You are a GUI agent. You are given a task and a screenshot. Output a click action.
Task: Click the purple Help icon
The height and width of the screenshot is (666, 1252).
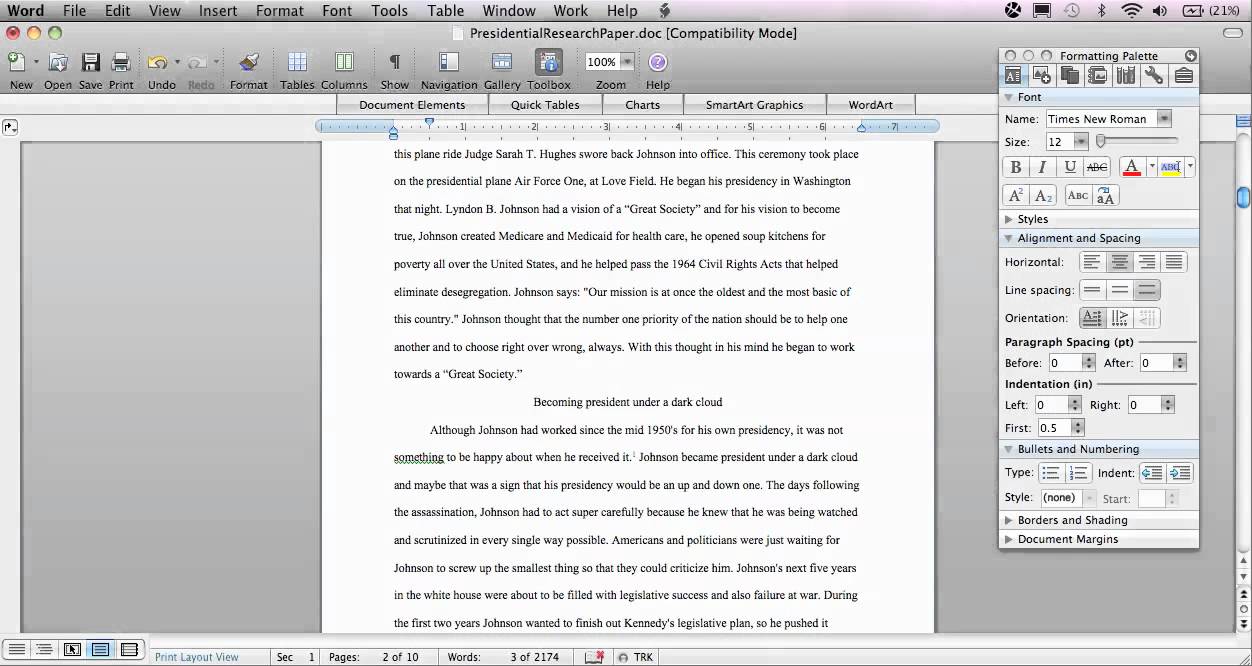click(x=658, y=62)
